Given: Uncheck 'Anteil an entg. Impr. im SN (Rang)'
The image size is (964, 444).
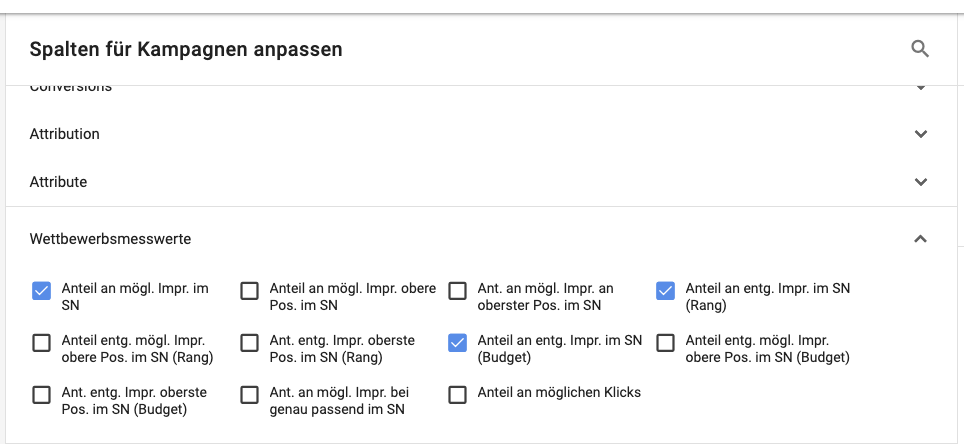Looking at the screenshot, I should [666, 291].
